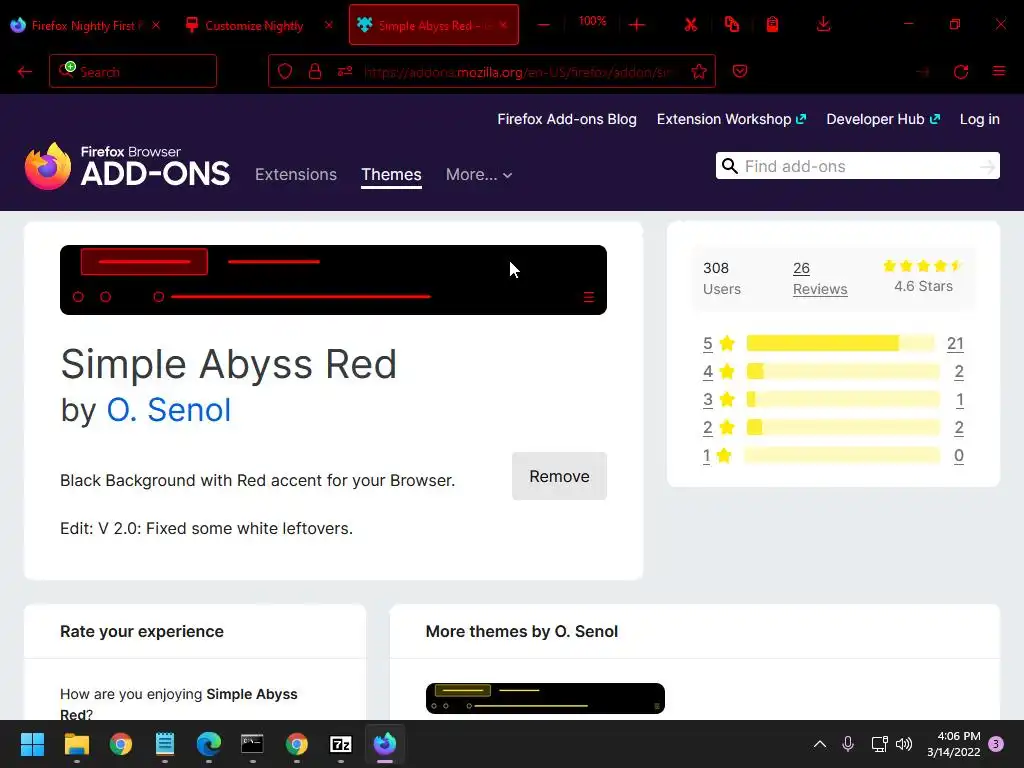Click the count 21 for five-star reviews

click(x=955, y=344)
